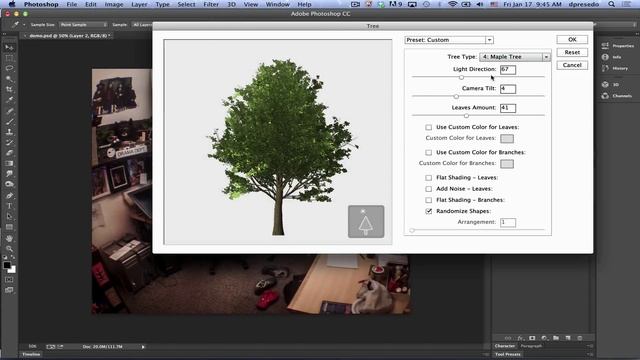Check Add Noise - Leaves
Screen dimensions: 640x360
[x=429, y=189]
